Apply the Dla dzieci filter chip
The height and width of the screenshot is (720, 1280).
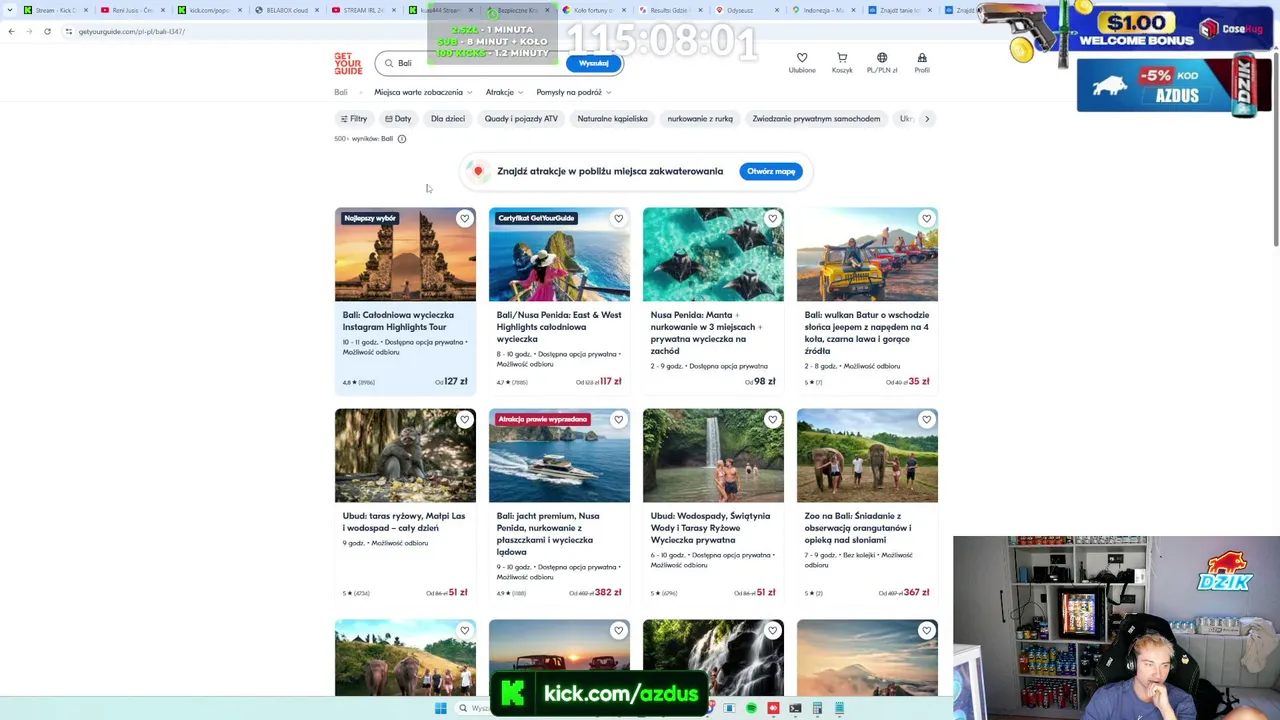[x=448, y=119]
